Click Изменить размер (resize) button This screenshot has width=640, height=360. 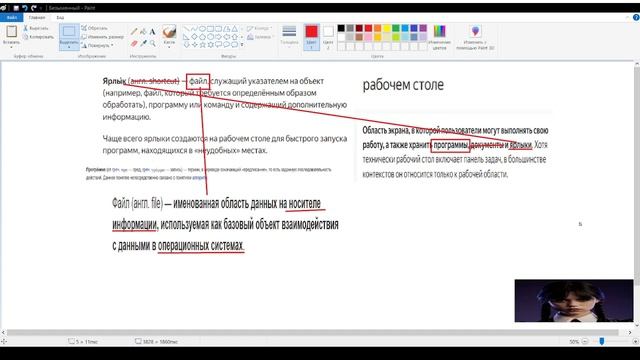[x=102, y=37]
